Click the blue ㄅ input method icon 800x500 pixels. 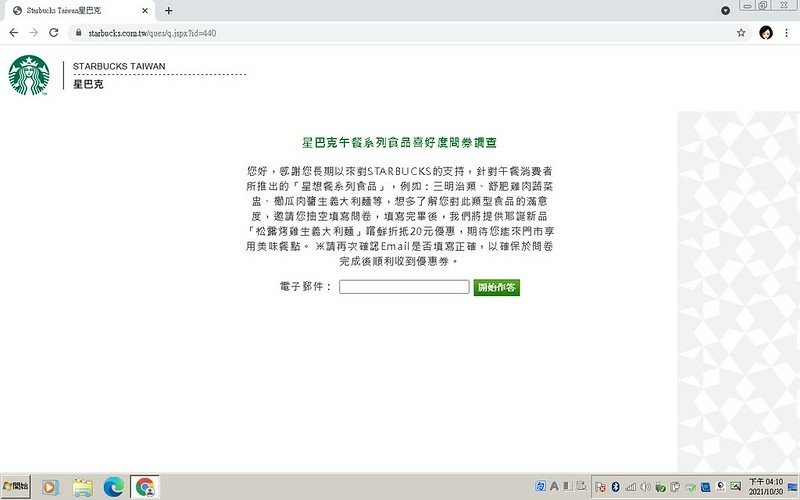540,486
